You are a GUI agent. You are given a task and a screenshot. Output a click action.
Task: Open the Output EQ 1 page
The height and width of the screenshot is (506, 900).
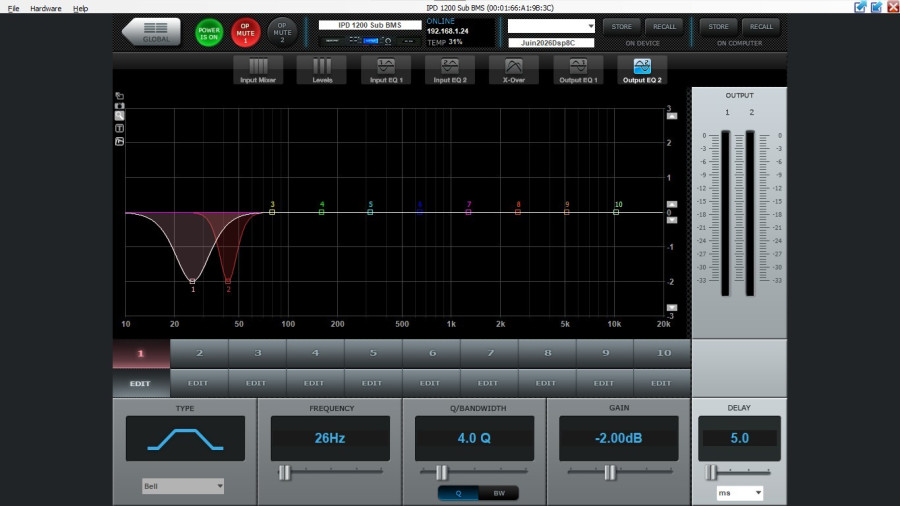point(578,71)
